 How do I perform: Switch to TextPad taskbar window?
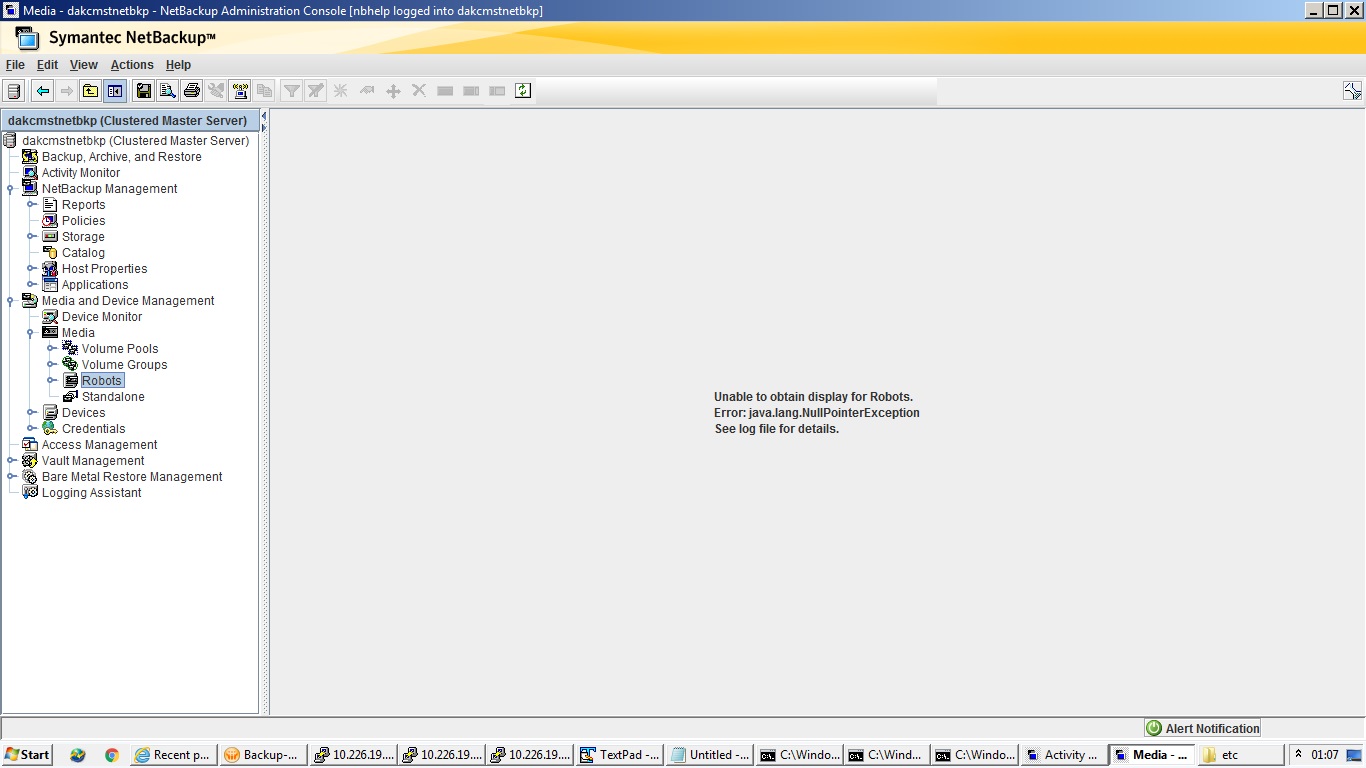tap(620, 755)
